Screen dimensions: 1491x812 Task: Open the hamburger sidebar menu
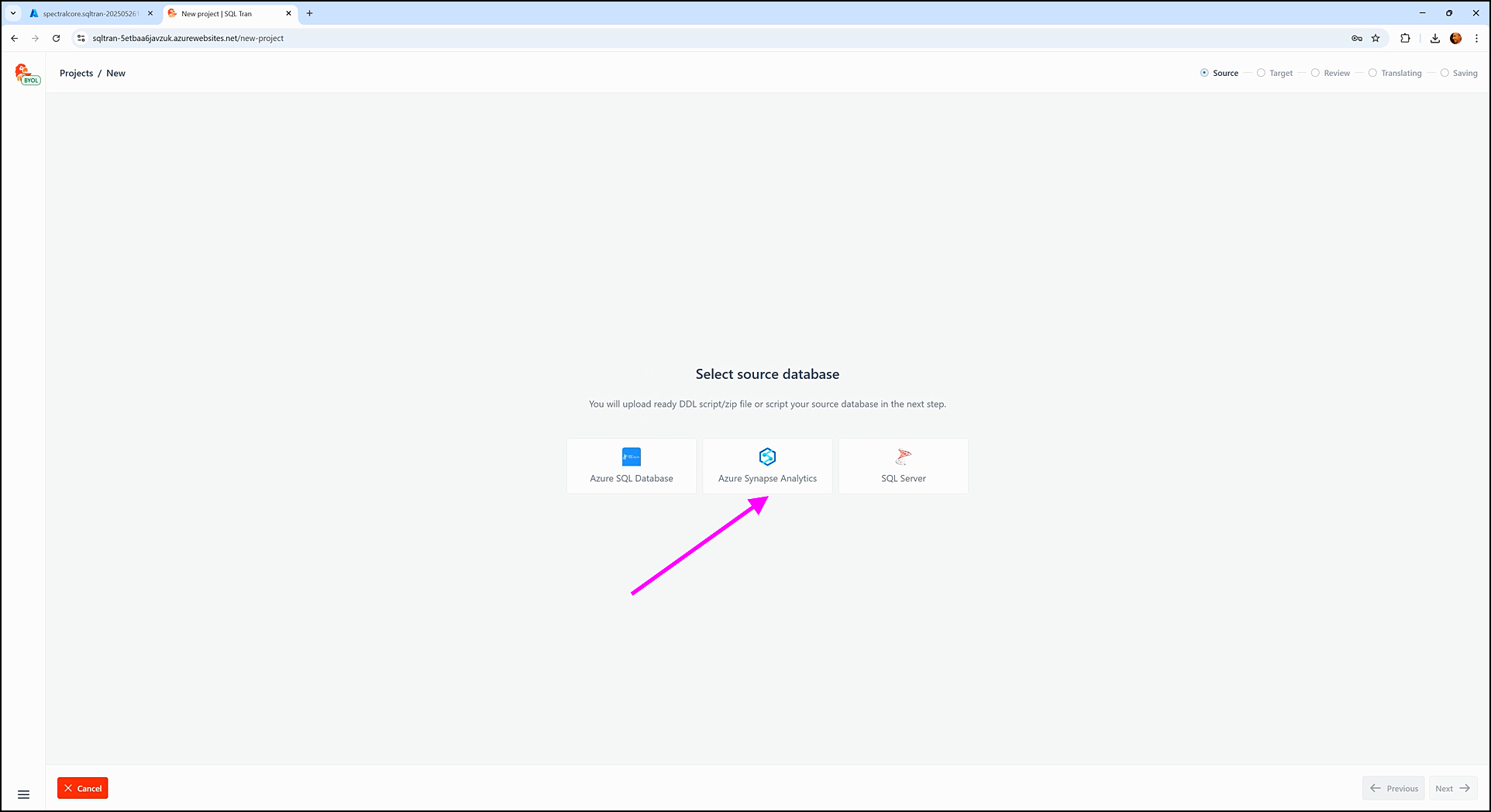coord(23,794)
